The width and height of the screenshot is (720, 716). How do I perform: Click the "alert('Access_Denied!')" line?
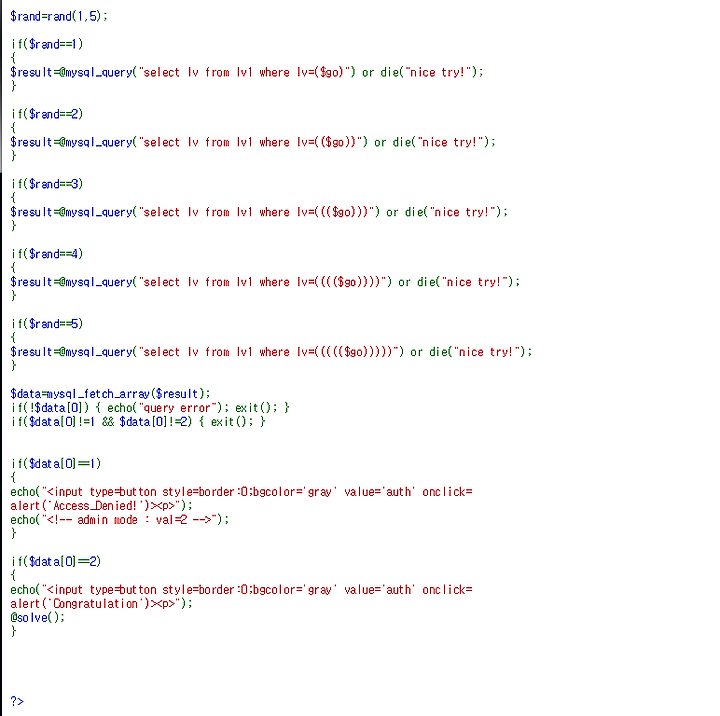(x=101, y=506)
